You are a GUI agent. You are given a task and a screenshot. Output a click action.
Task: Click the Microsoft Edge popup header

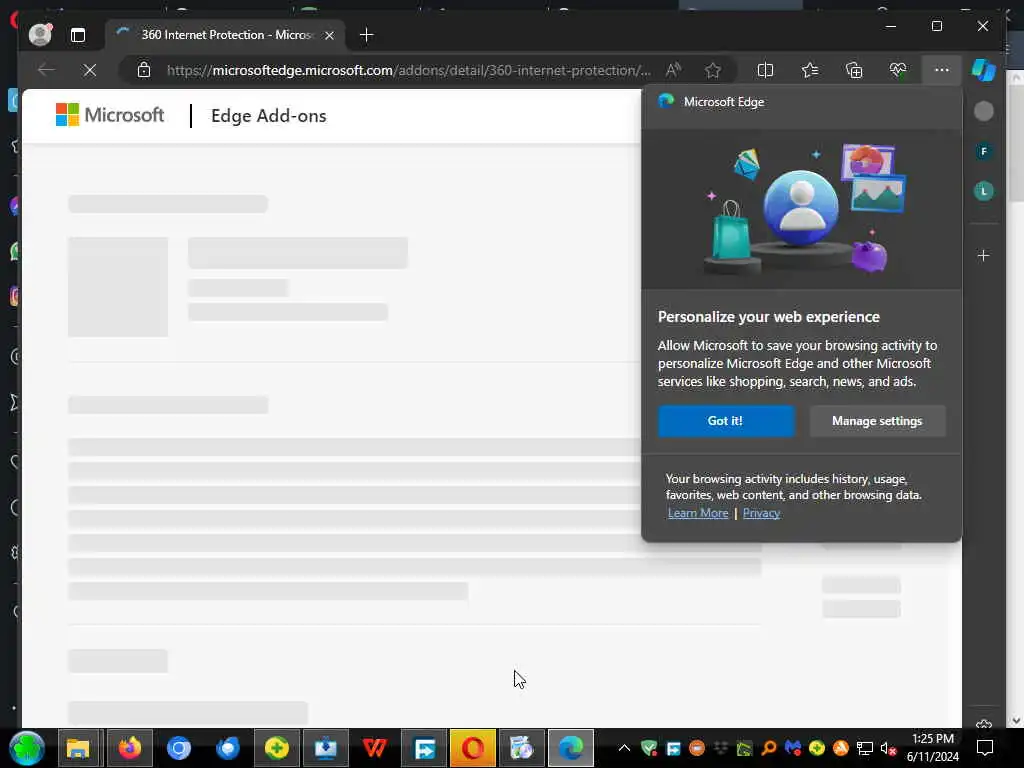pos(802,102)
